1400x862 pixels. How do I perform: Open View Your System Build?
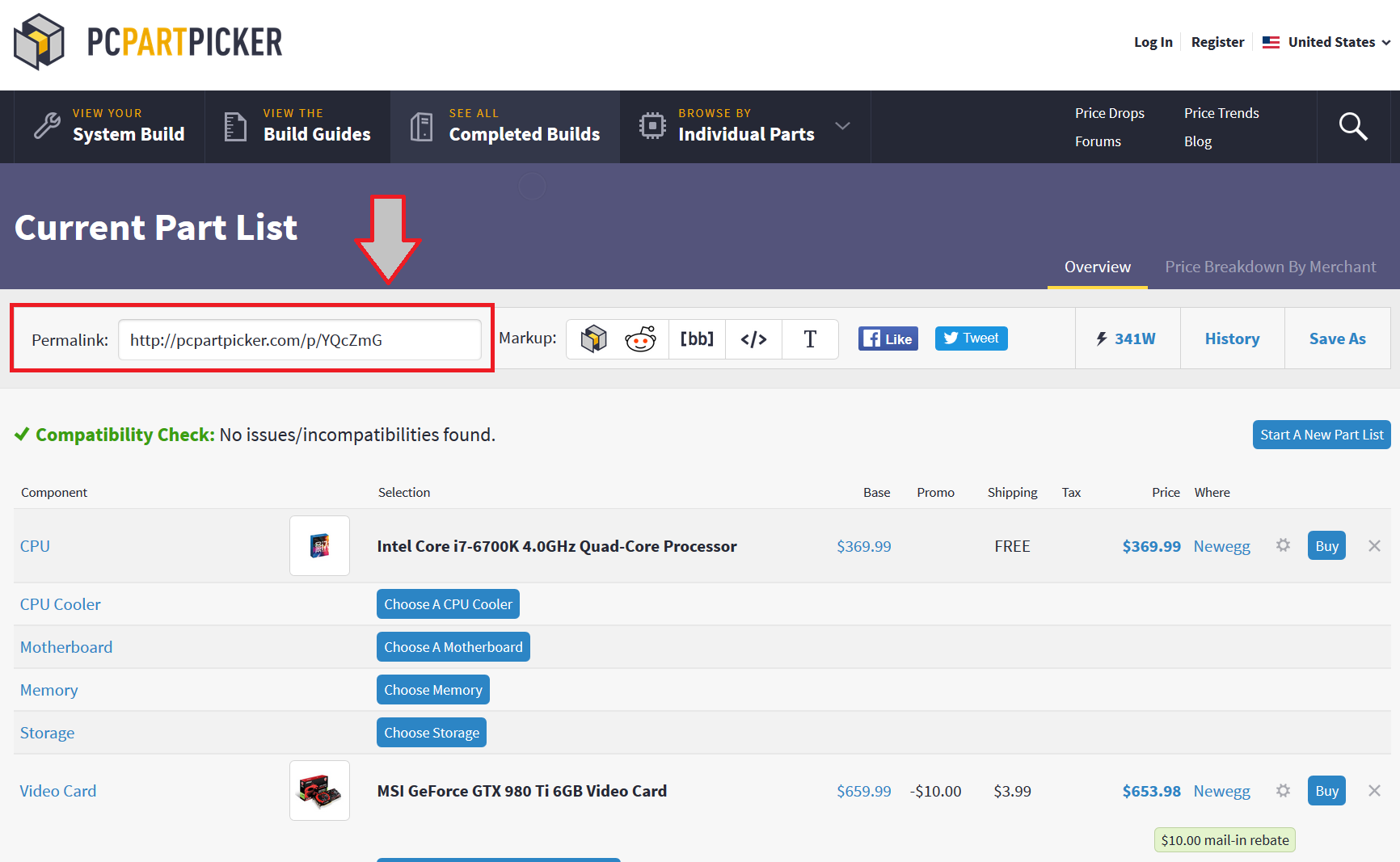(x=110, y=127)
